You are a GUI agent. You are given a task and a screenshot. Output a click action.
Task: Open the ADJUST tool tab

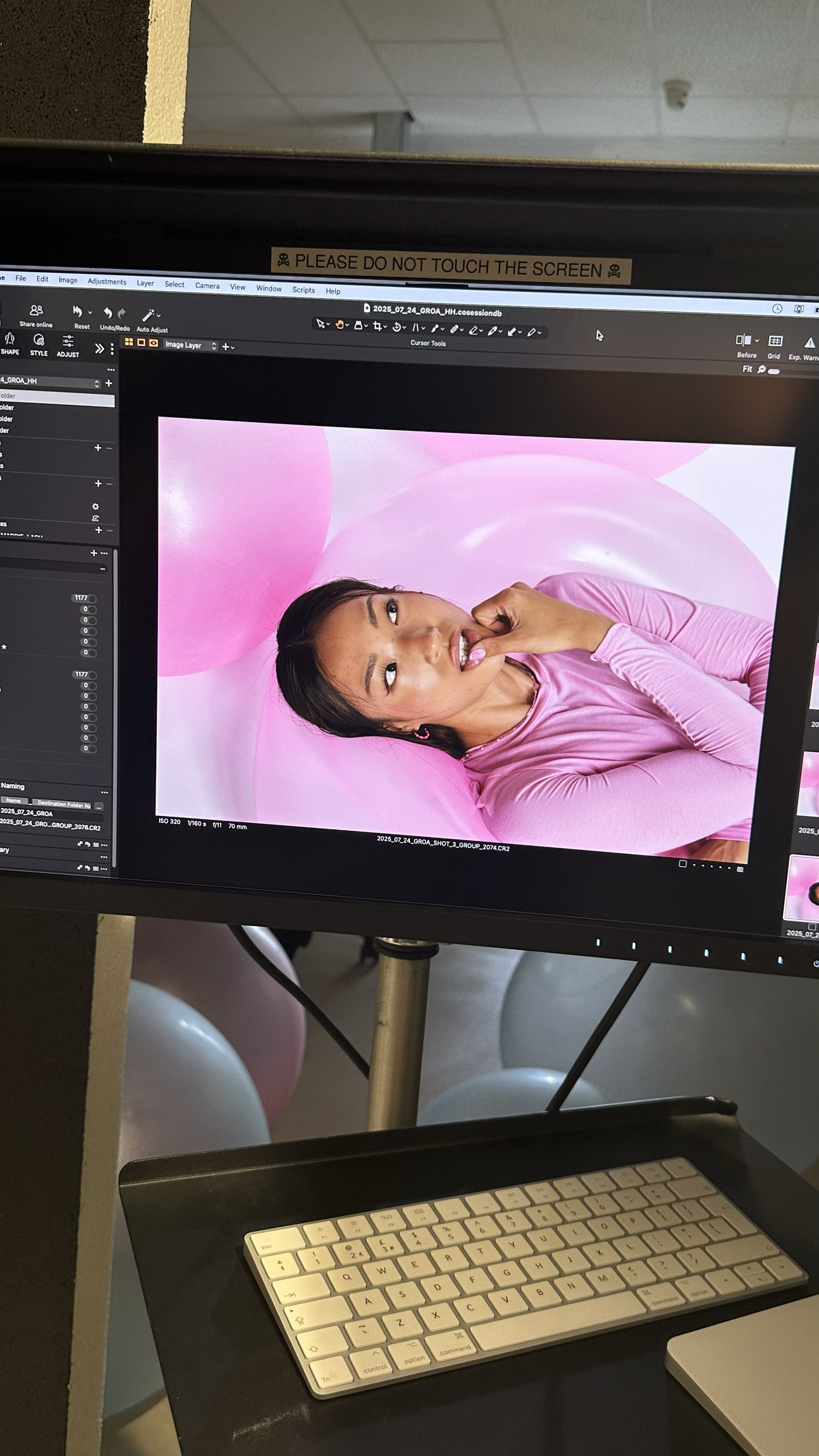[68, 346]
